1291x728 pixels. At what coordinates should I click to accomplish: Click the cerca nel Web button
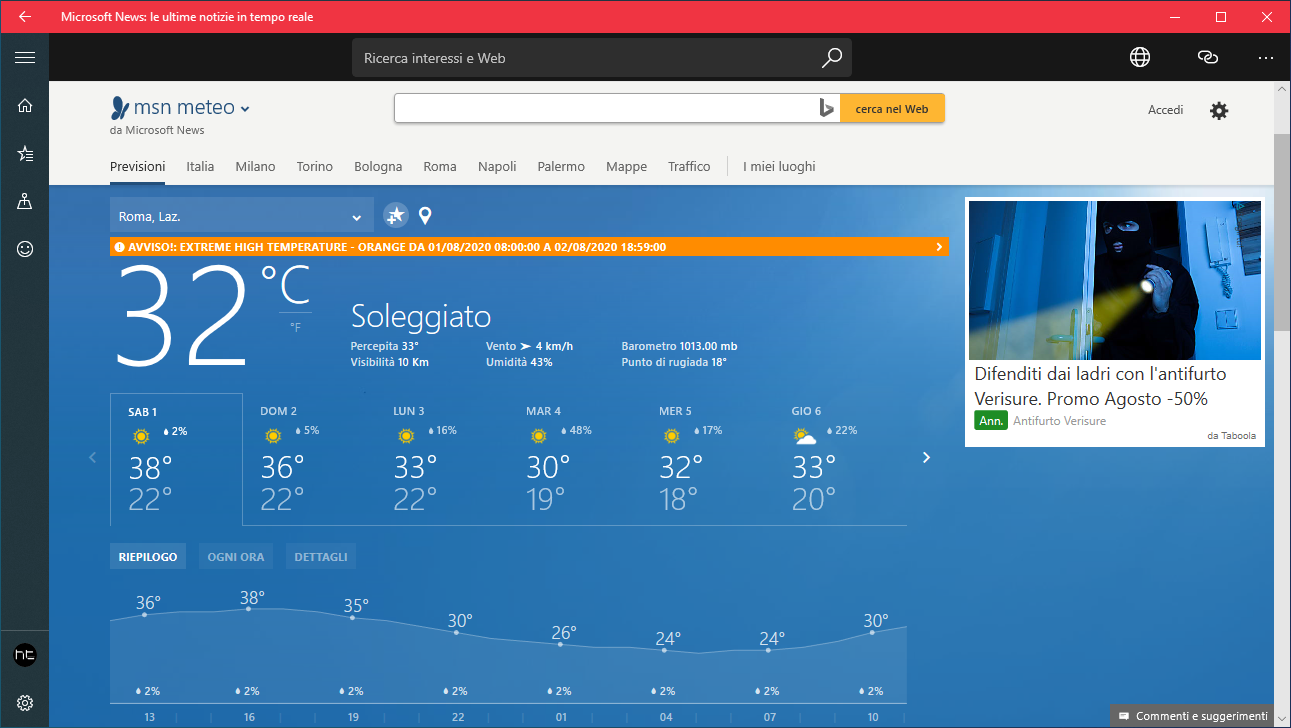pos(891,107)
